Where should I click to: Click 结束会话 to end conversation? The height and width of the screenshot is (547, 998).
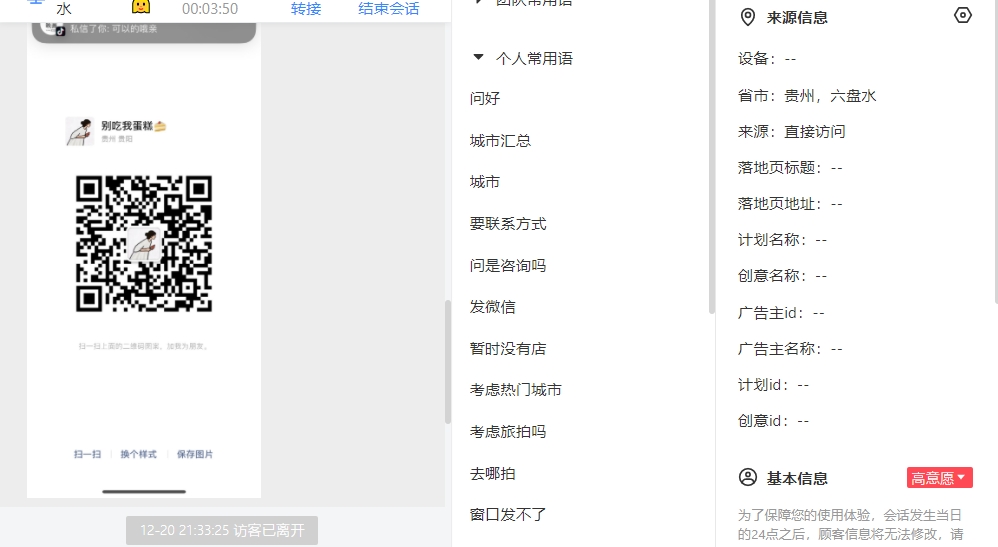(x=389, y=9)
